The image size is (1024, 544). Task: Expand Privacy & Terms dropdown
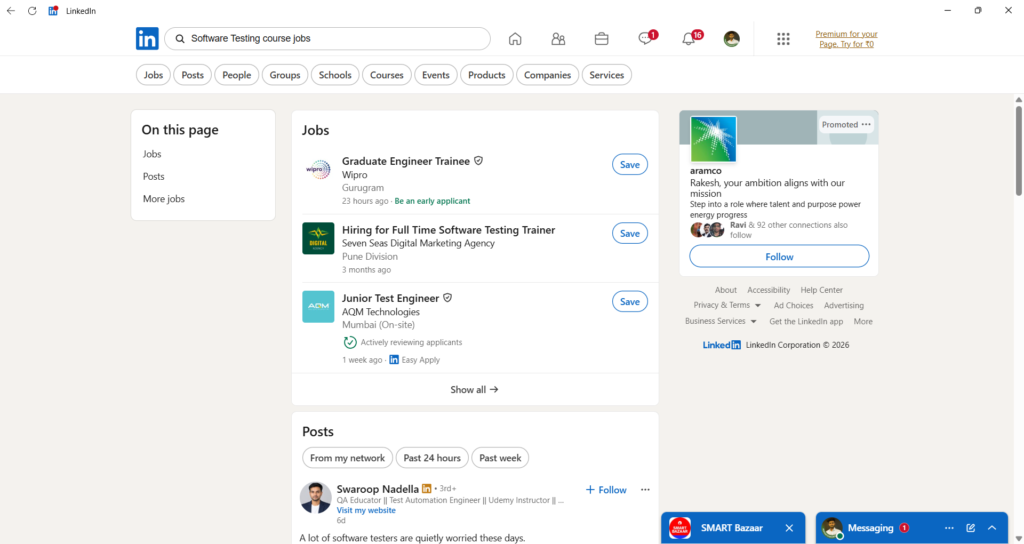(x=727, y=305)
